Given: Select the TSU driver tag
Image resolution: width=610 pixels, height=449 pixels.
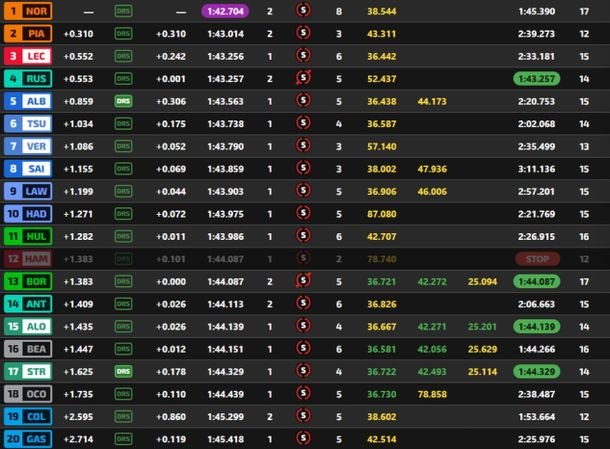Looking at the screenshot, I should (27, 123).
